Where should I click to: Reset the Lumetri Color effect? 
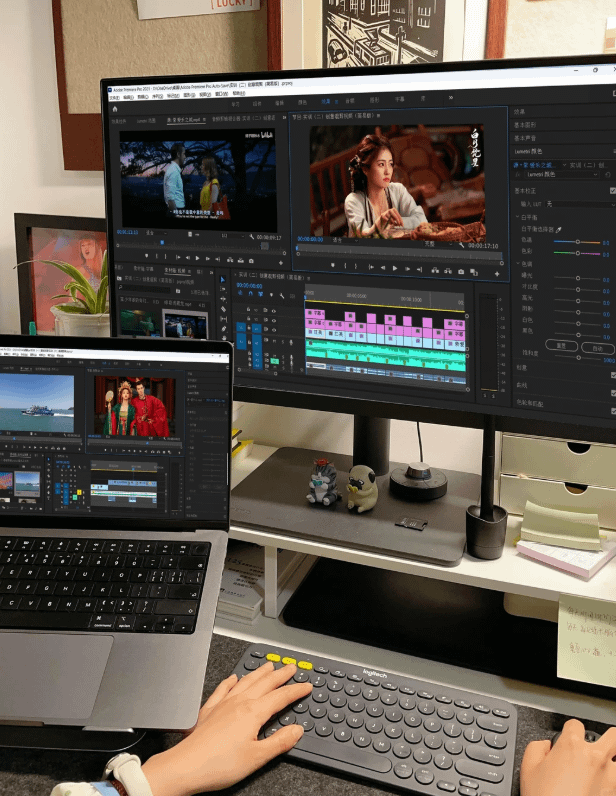click(607, 175)
